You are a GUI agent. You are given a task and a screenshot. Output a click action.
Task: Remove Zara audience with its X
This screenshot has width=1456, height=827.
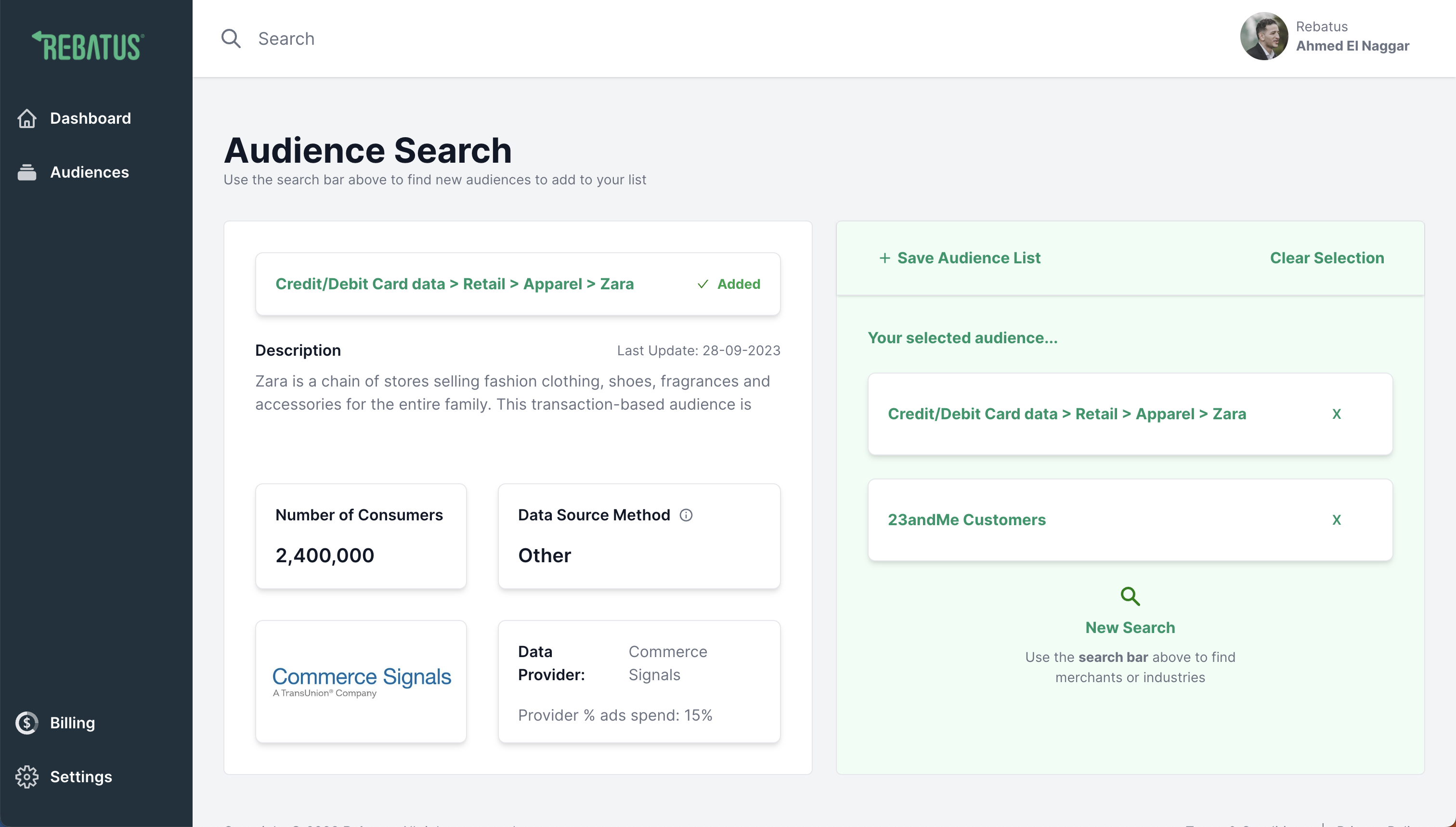click(x=1336, y=414)
